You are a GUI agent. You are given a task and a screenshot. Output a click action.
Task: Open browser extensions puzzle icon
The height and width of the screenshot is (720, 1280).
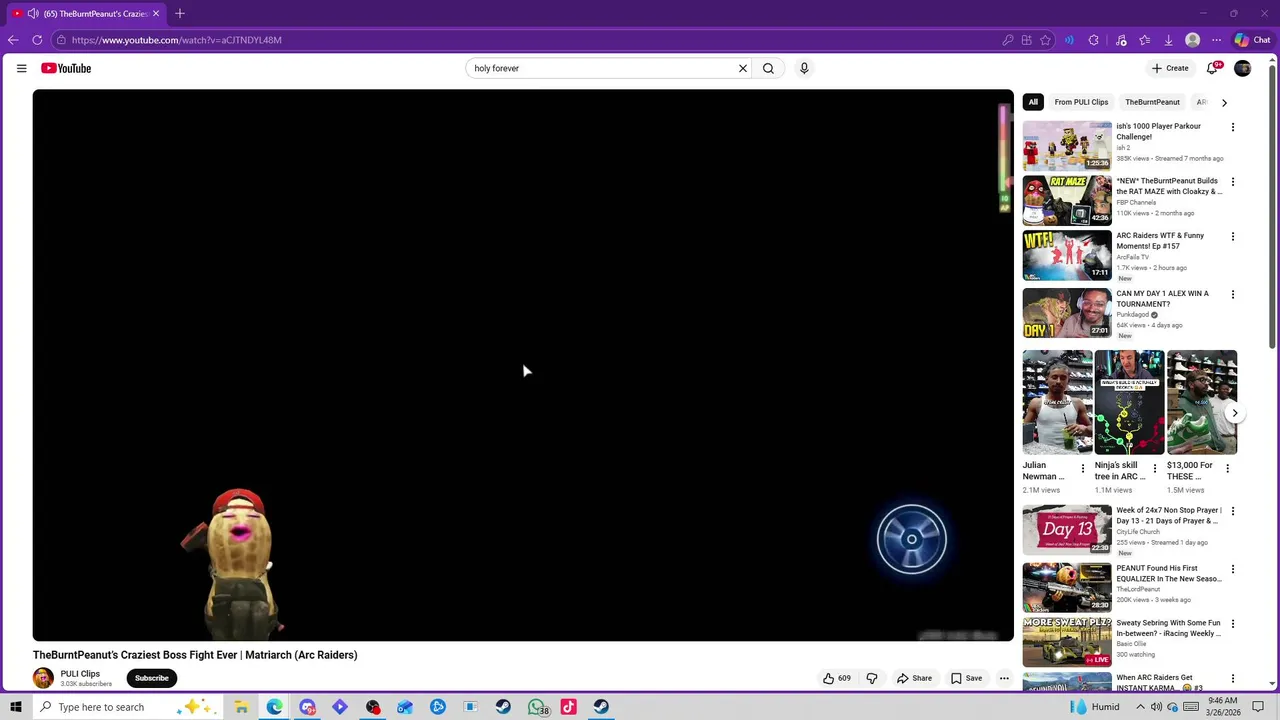click(x=1093, y=40)
